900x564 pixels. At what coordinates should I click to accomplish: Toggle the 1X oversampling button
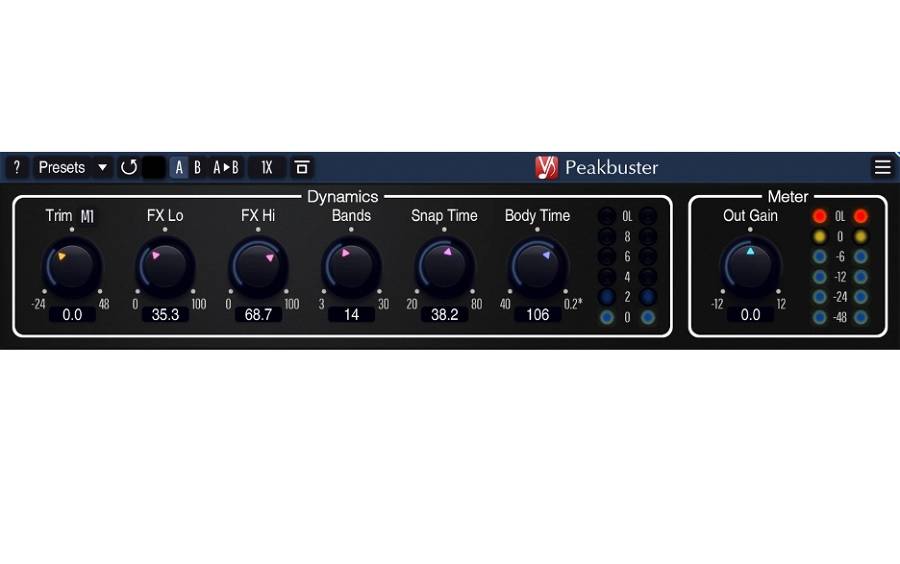click(267, 167)
